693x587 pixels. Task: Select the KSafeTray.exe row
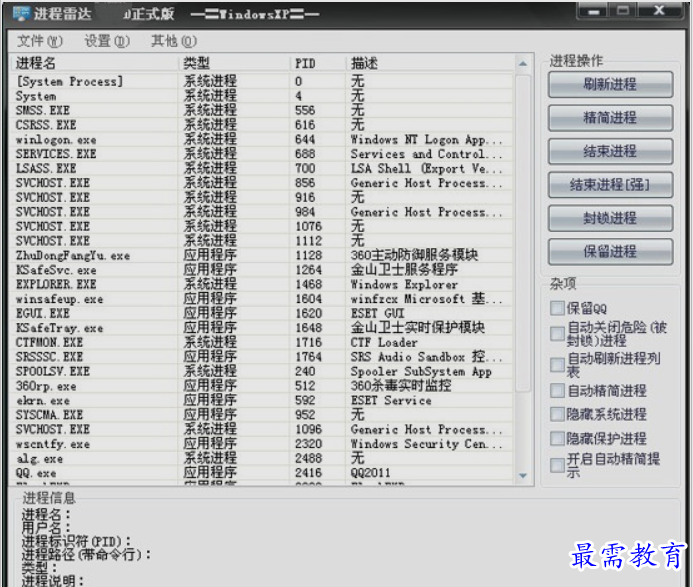pyautogui.click(x=262, y=328)
